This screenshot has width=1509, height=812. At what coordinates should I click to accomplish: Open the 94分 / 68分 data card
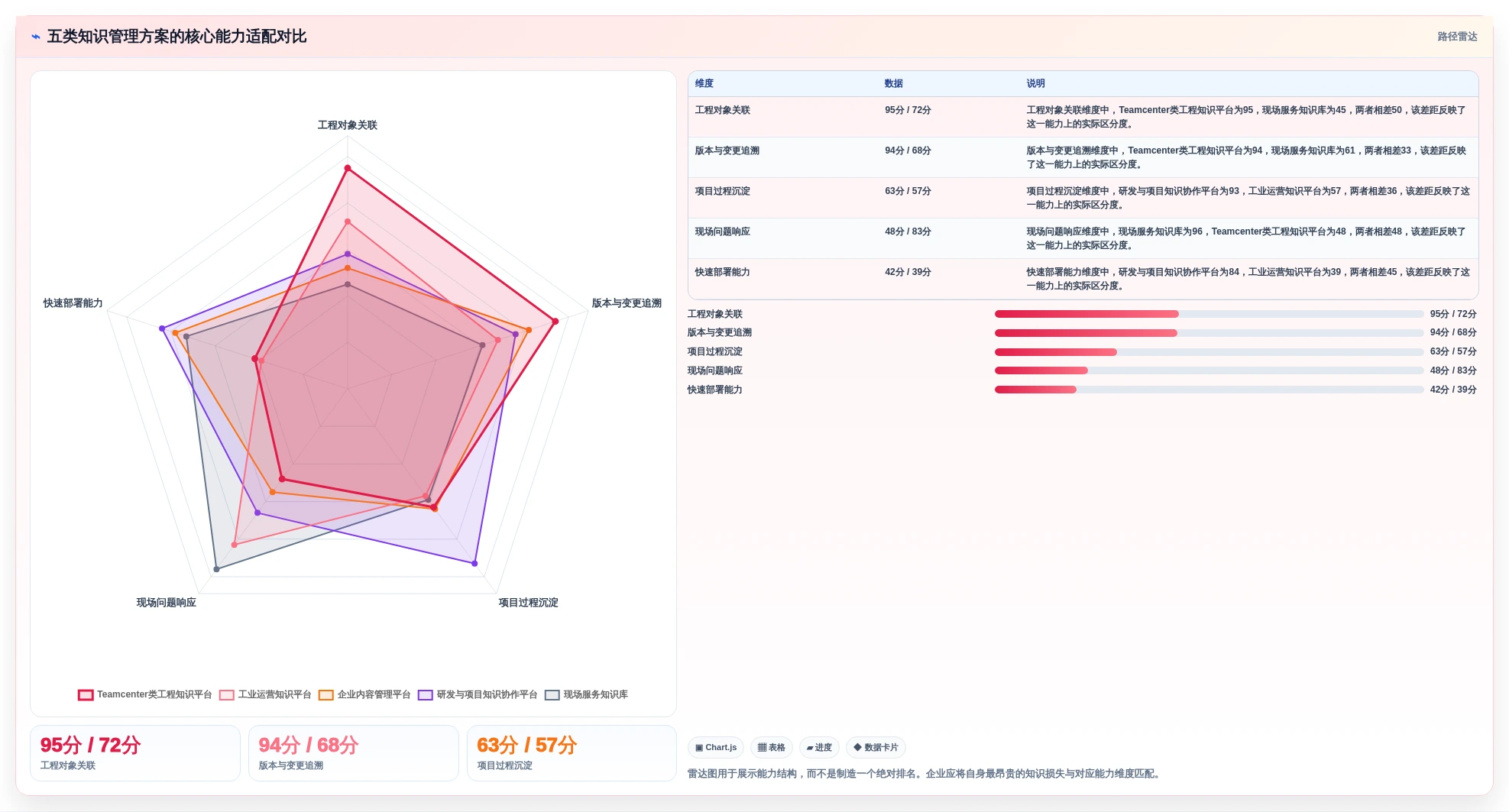click(x=354, y=753)
